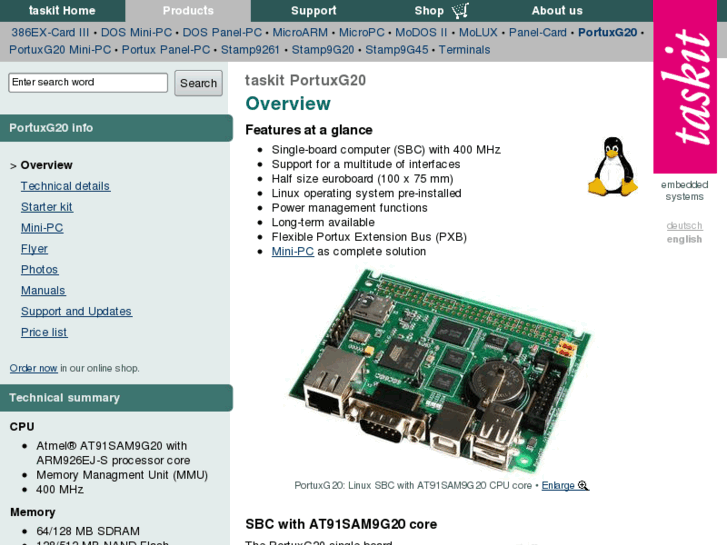The height and width of the screenshot is (545, 727).
Task: Select PortuxG20 in product navigation bar
Action: [607, 32]
